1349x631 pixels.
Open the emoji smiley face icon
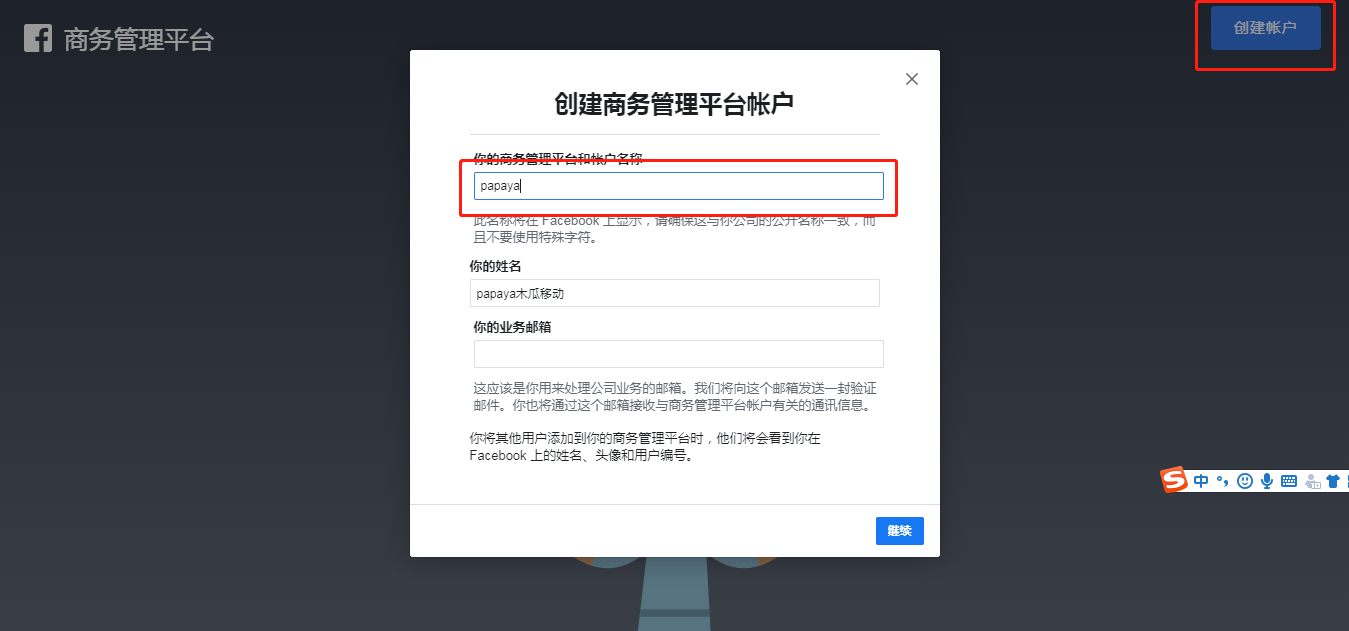[1245, 481]
